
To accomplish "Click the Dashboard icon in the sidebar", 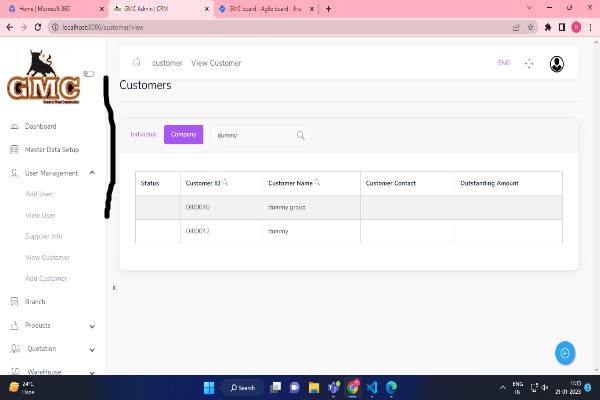I will click(x=13, y=127).
